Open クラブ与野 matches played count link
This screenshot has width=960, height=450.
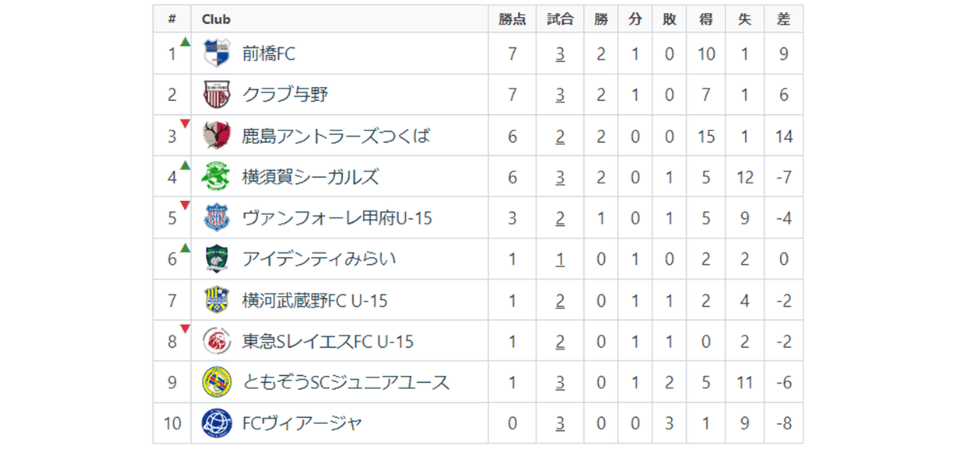[x=561, y=95]
